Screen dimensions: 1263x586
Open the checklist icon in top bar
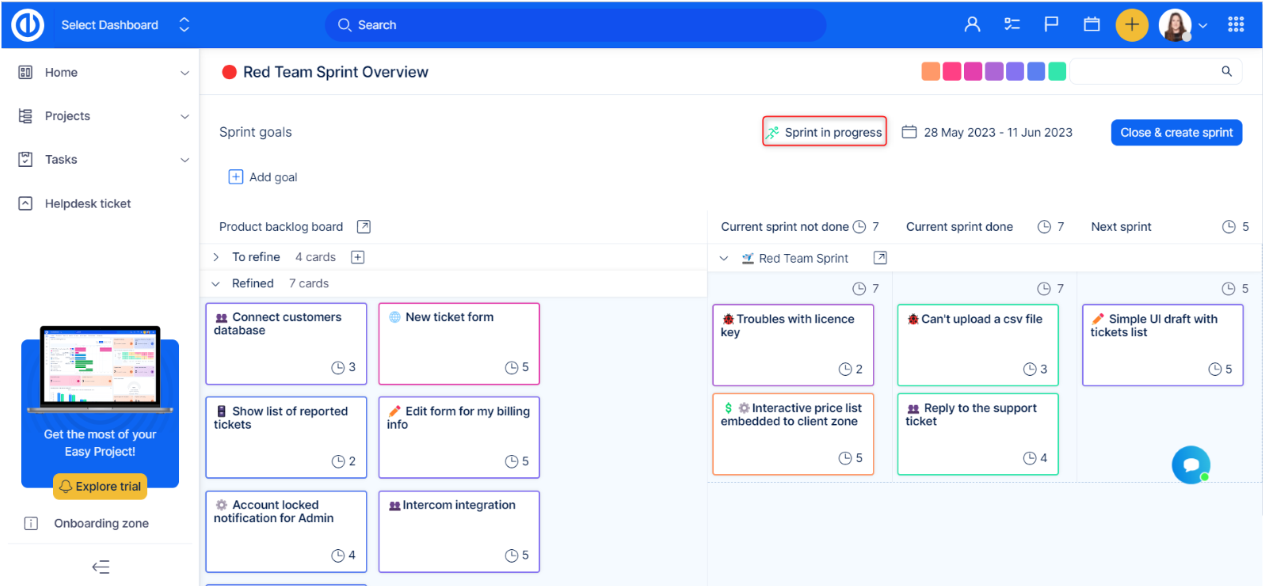[x=1012, y=25]
